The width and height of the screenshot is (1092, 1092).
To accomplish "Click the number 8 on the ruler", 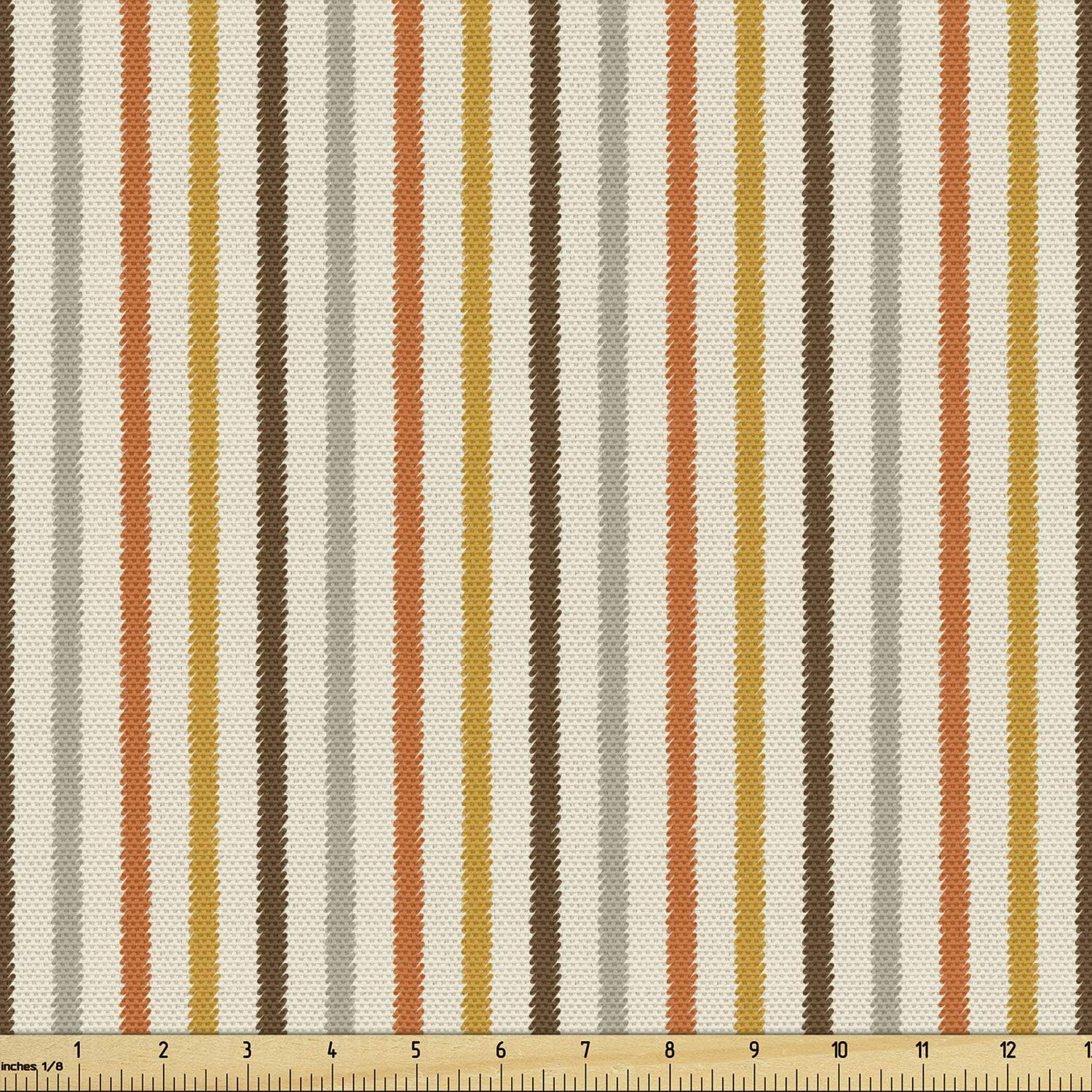I will (x=669, y=1049).
